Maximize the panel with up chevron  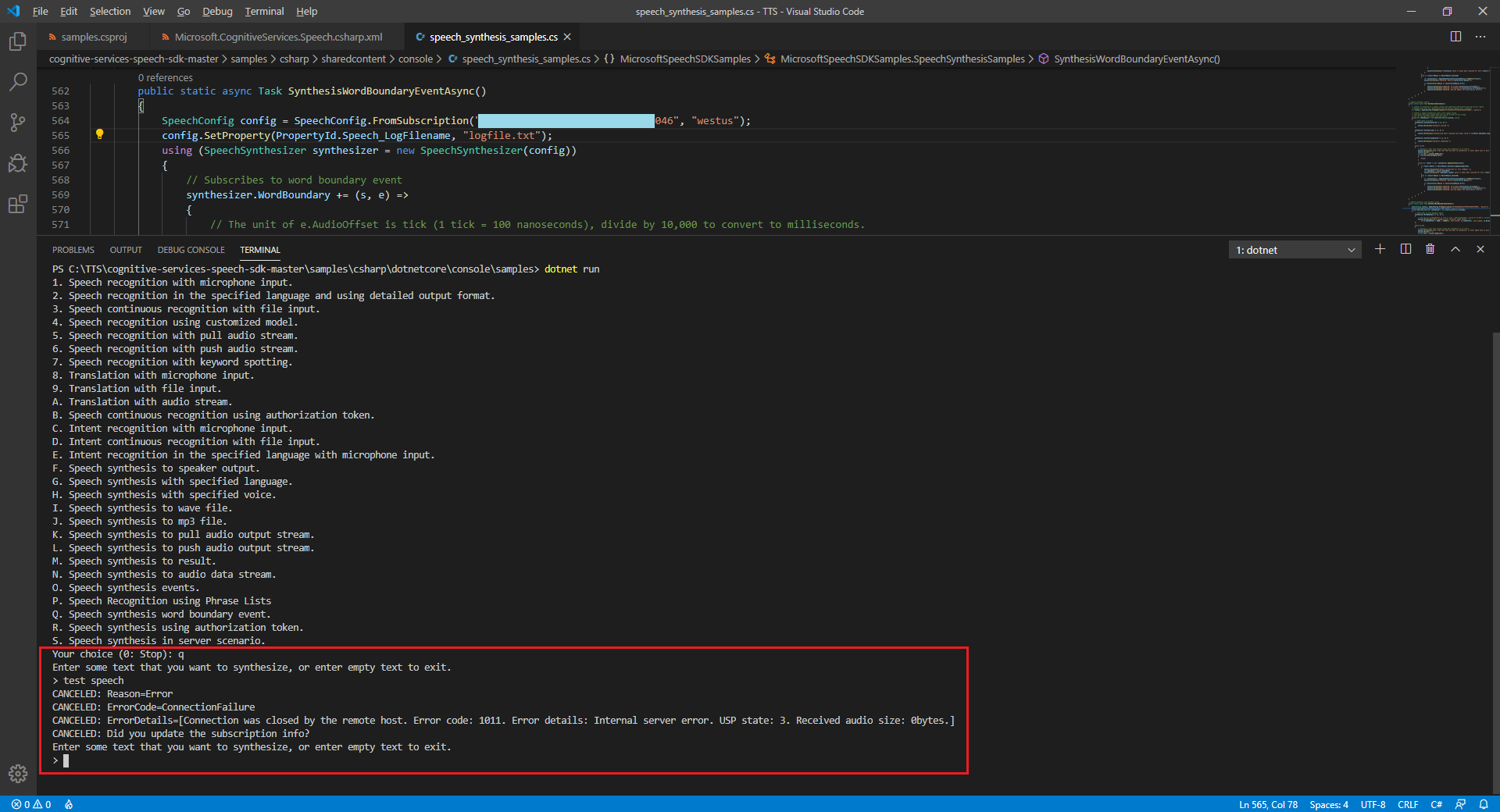pyautogui.click(x=1455, y=249)
